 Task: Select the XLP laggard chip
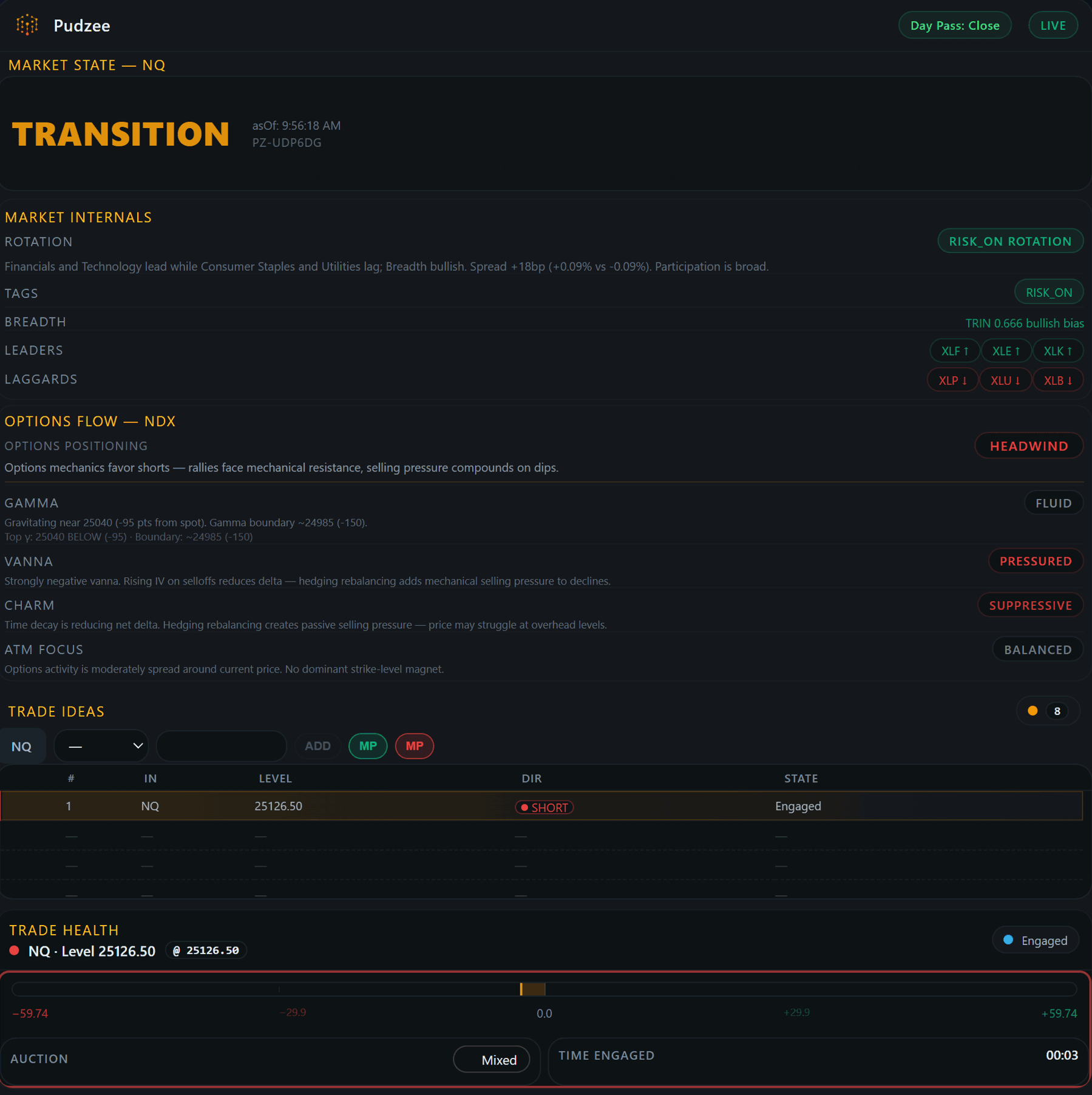[x=952, y=379]
